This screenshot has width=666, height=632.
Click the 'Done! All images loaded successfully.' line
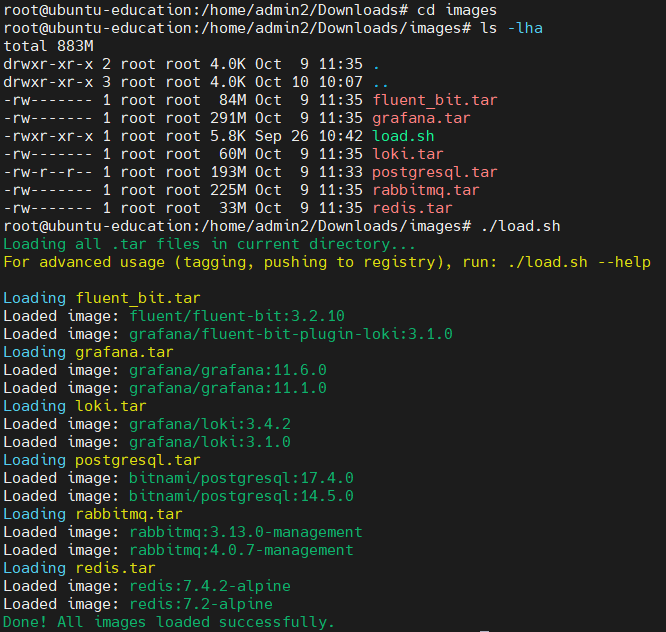pos(169,622)
